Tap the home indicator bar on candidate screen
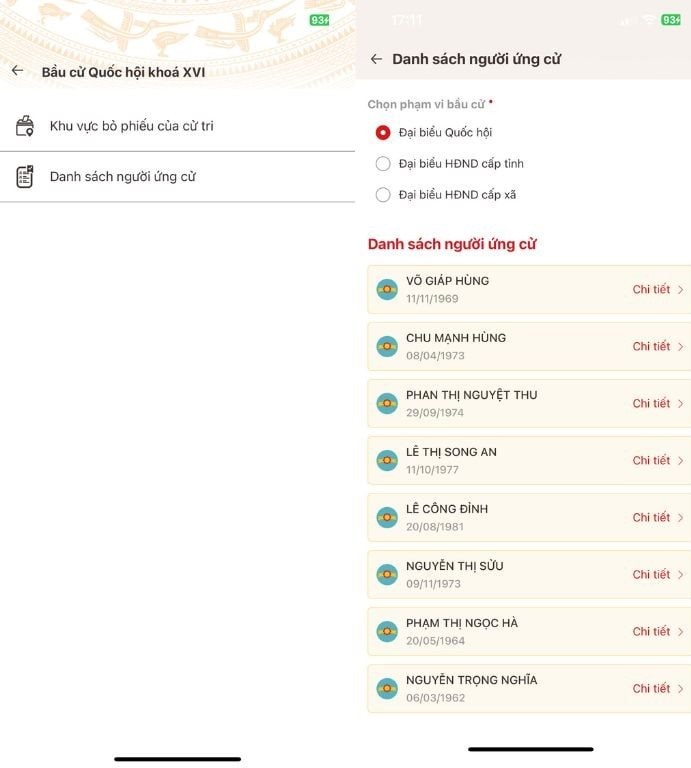The height and width of the screenshot is (768, 691). click(x=530, y=749)
